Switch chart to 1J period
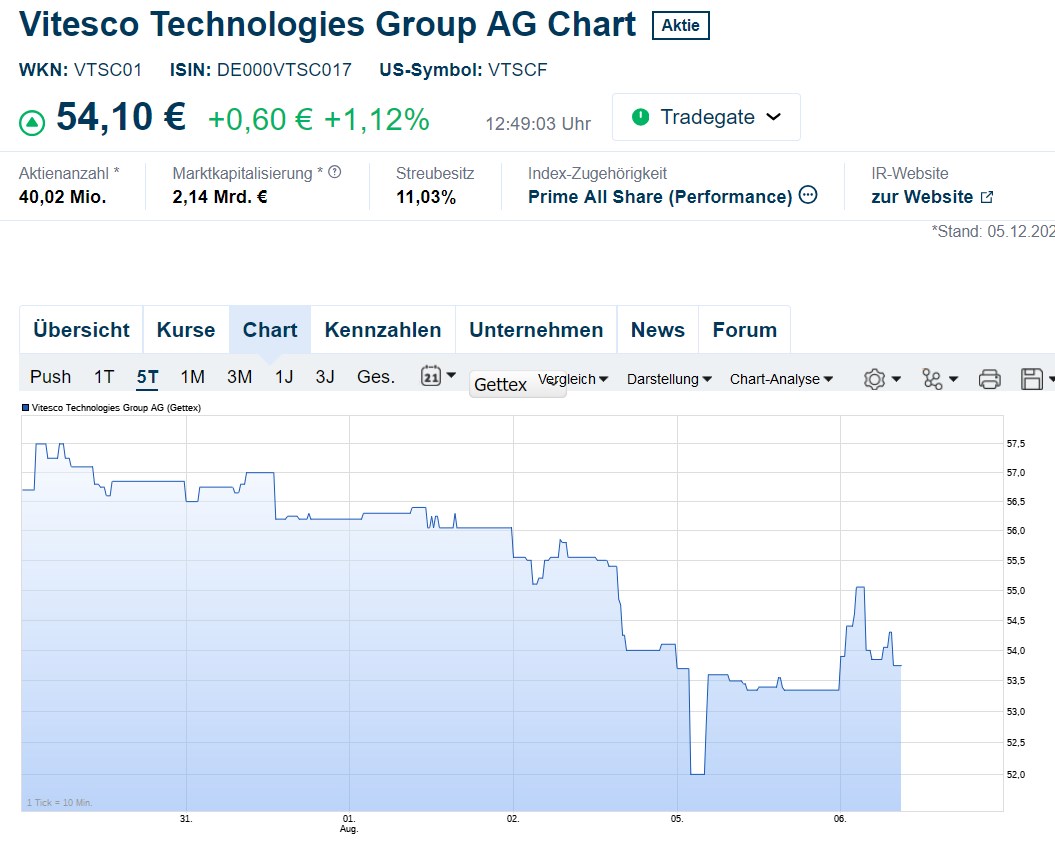Screen dimensions: 1055x843 click(x=285, y=377)
